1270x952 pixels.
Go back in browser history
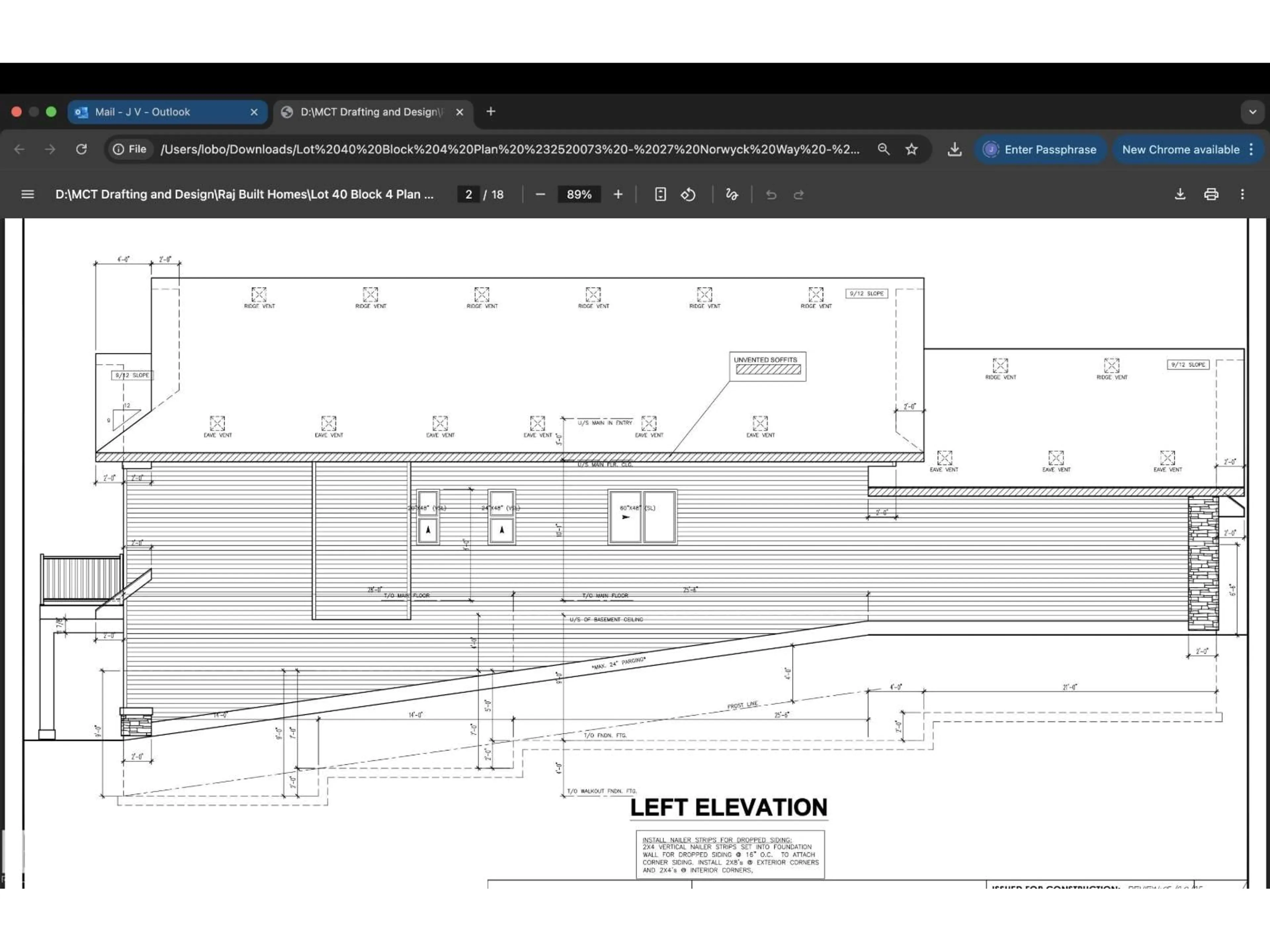[x=20, y=149]
